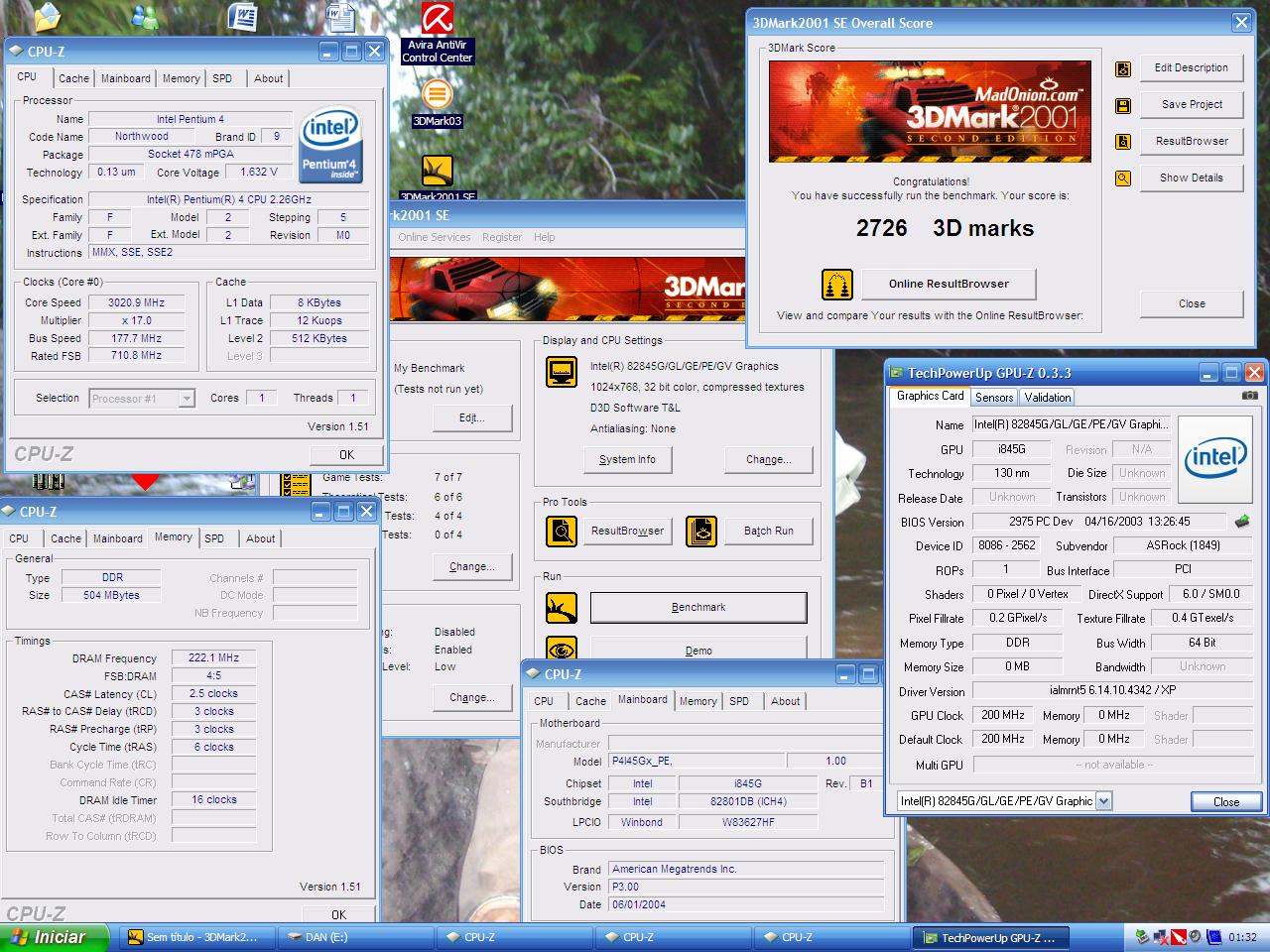This screenshot has width=1270, height=952.
Task: Click the GPU-Z camera screenshot icon
Action: tap(1249, 395)
